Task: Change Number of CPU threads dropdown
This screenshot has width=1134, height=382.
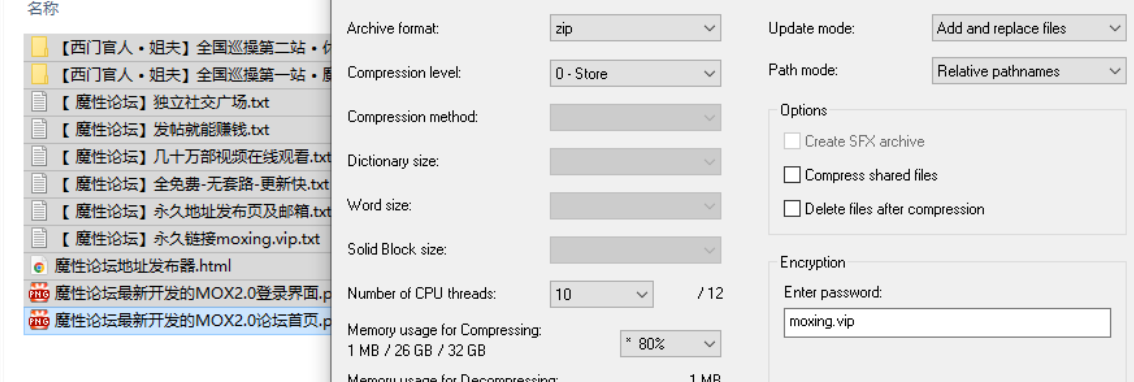Action: click(x=602, y=294)
